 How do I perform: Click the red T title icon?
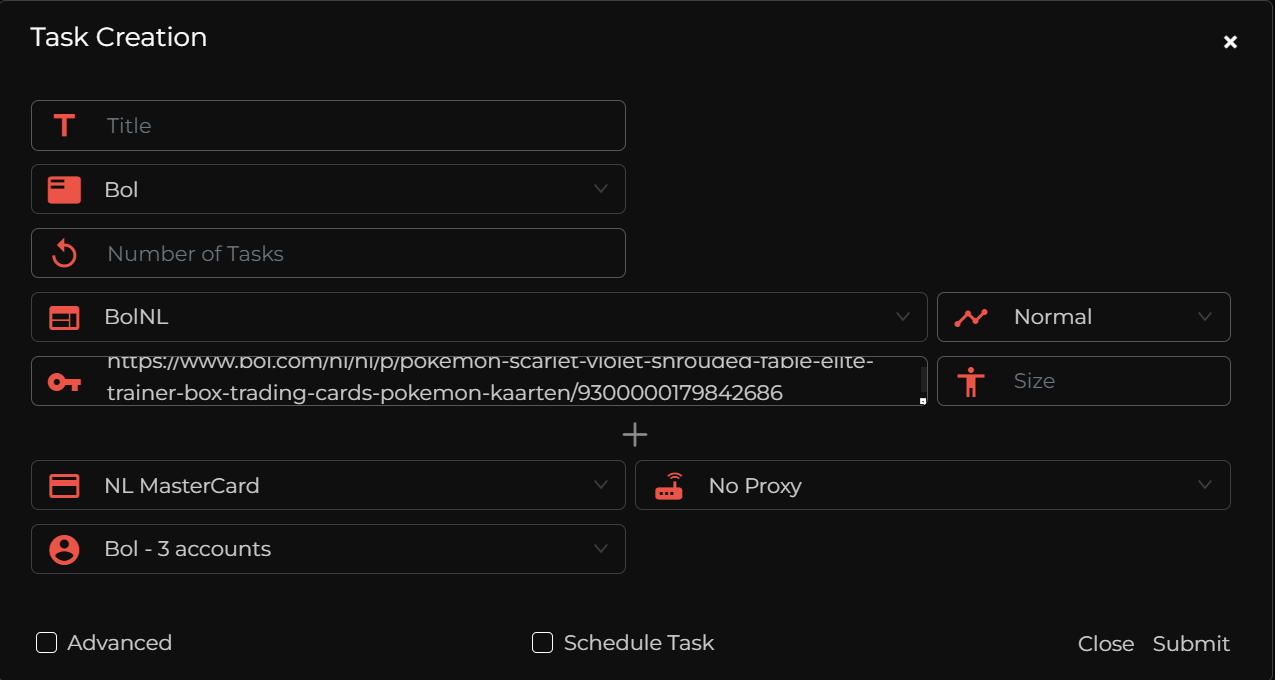coord(64,126)
